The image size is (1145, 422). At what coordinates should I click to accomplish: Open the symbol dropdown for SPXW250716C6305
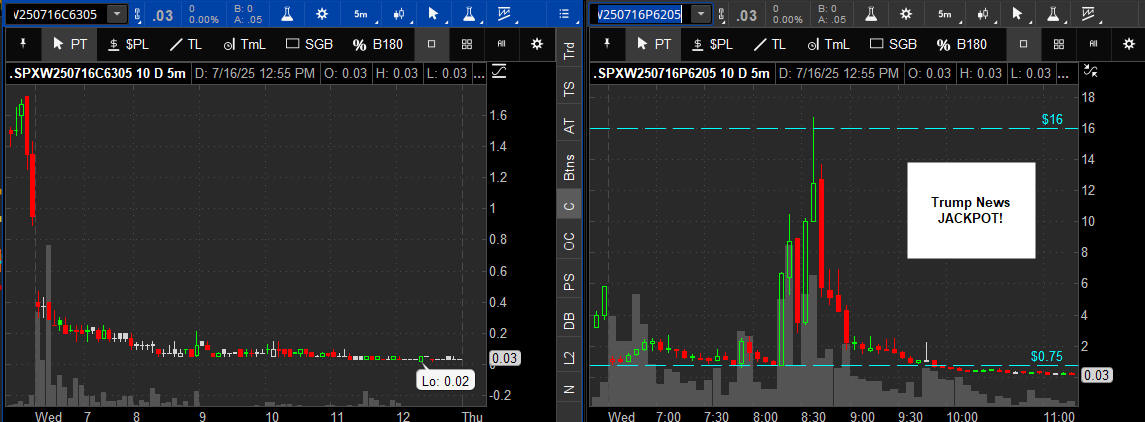click(x=117, y=14)
